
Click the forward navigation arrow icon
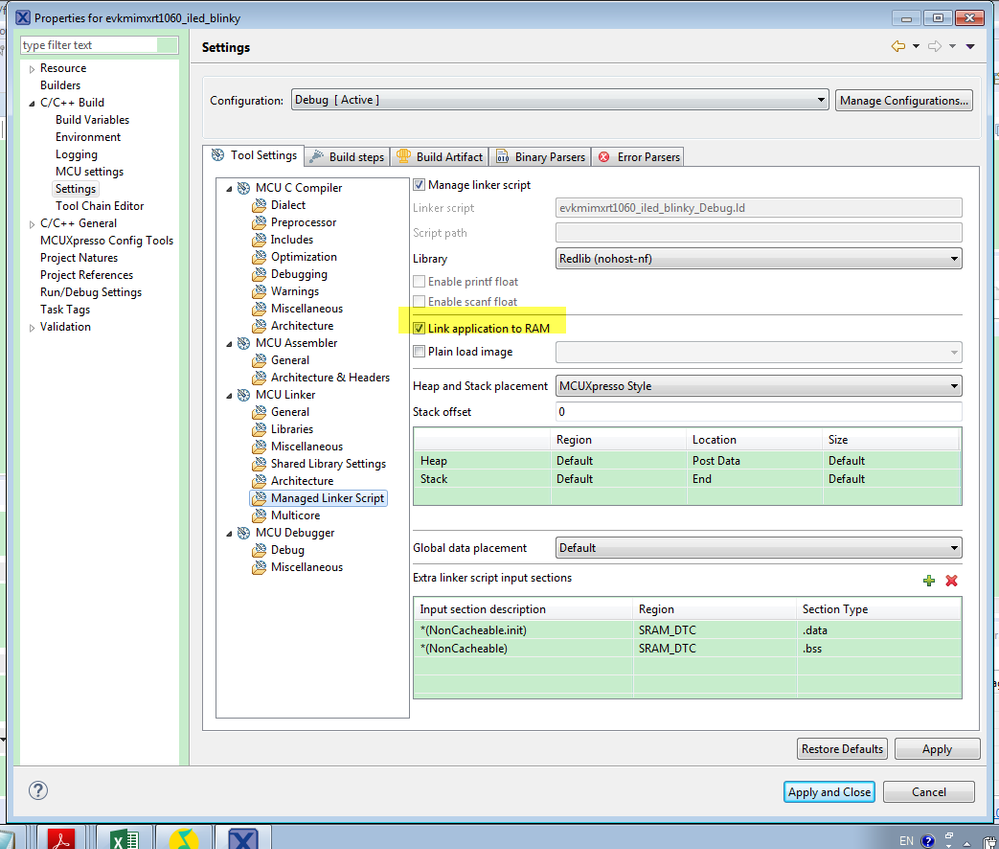tap(934, 46)
